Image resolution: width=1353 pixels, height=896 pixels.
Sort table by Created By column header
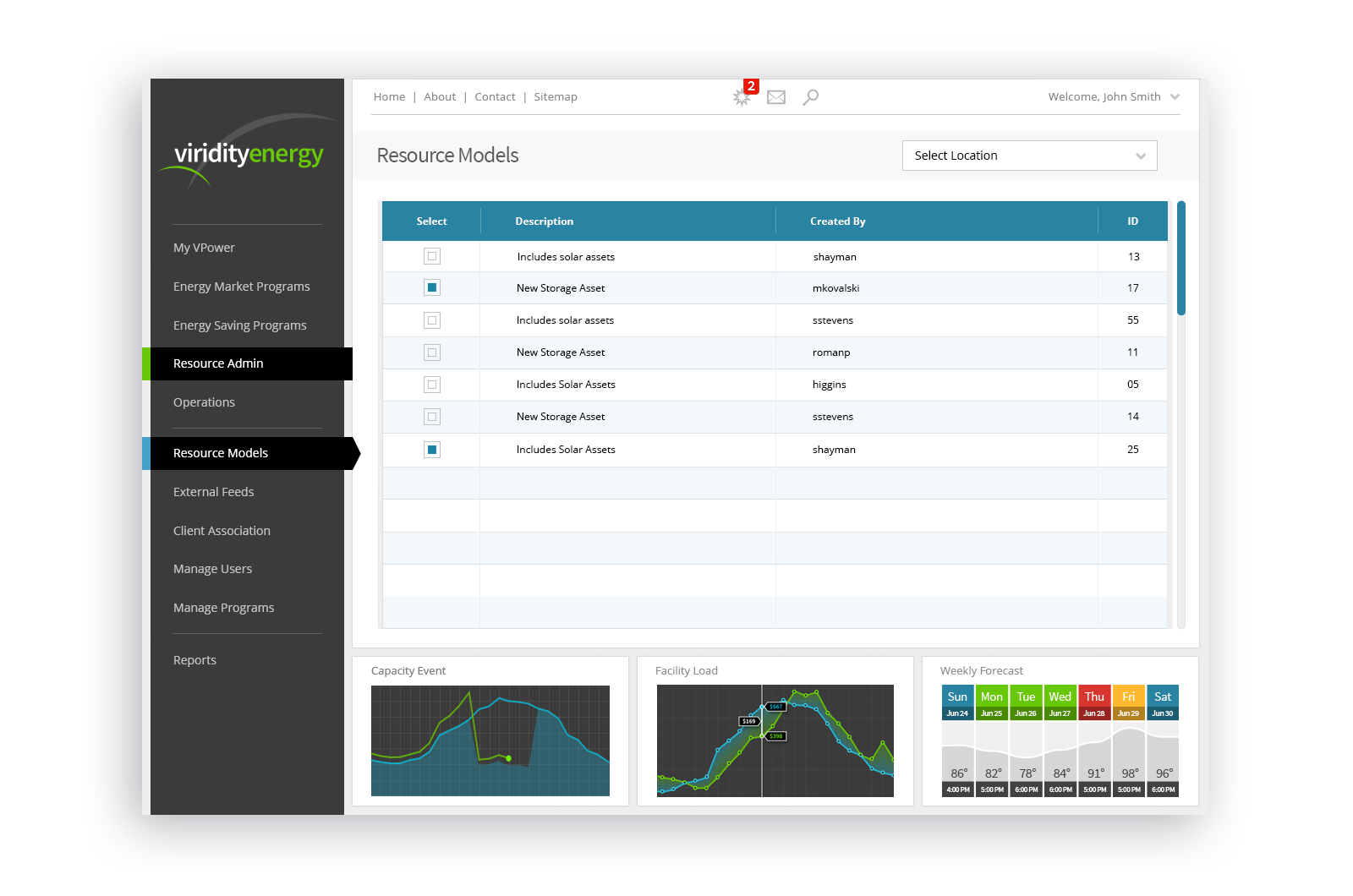tap(837, 221)
